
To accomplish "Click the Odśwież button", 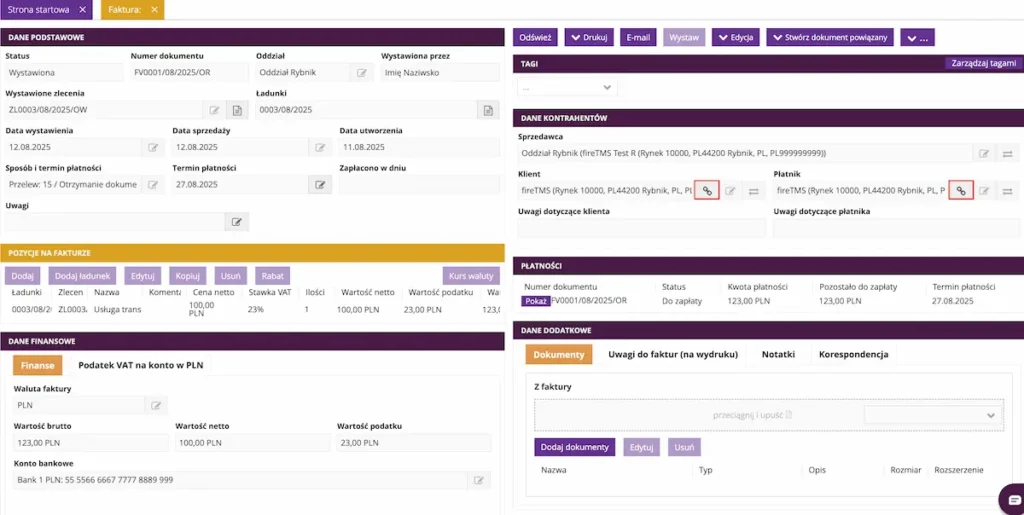I will tap(536, 37).
